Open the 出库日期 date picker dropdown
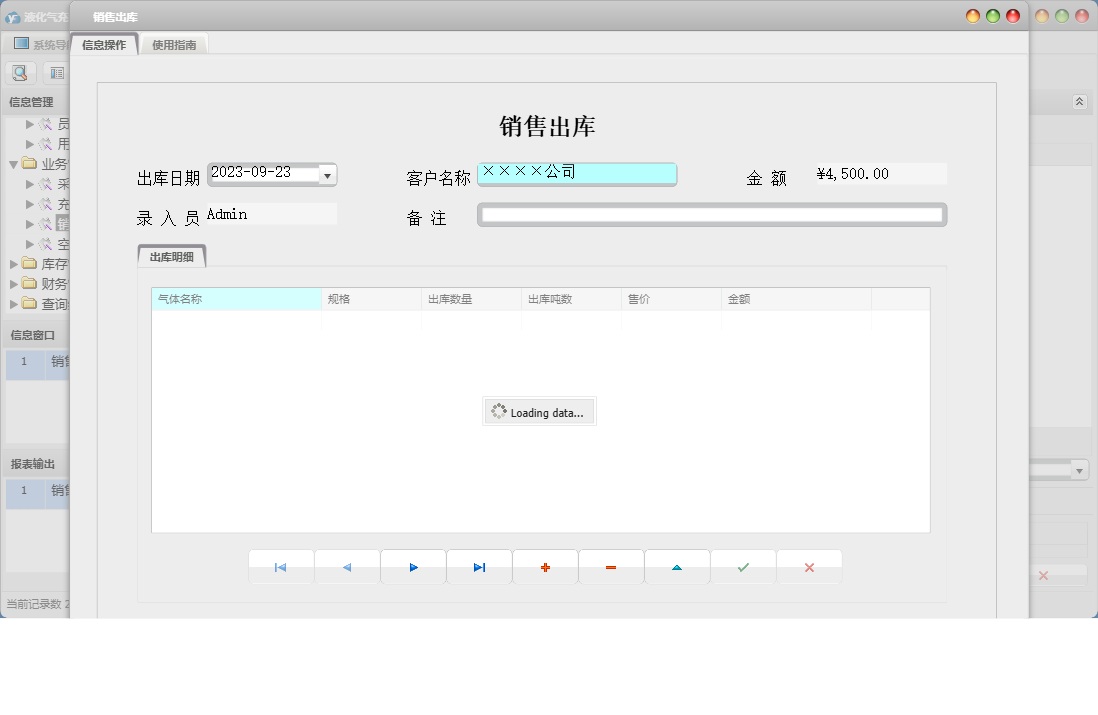Viewport: 1098px width, 715px height. pyautogui.click(x=327, y=173)
